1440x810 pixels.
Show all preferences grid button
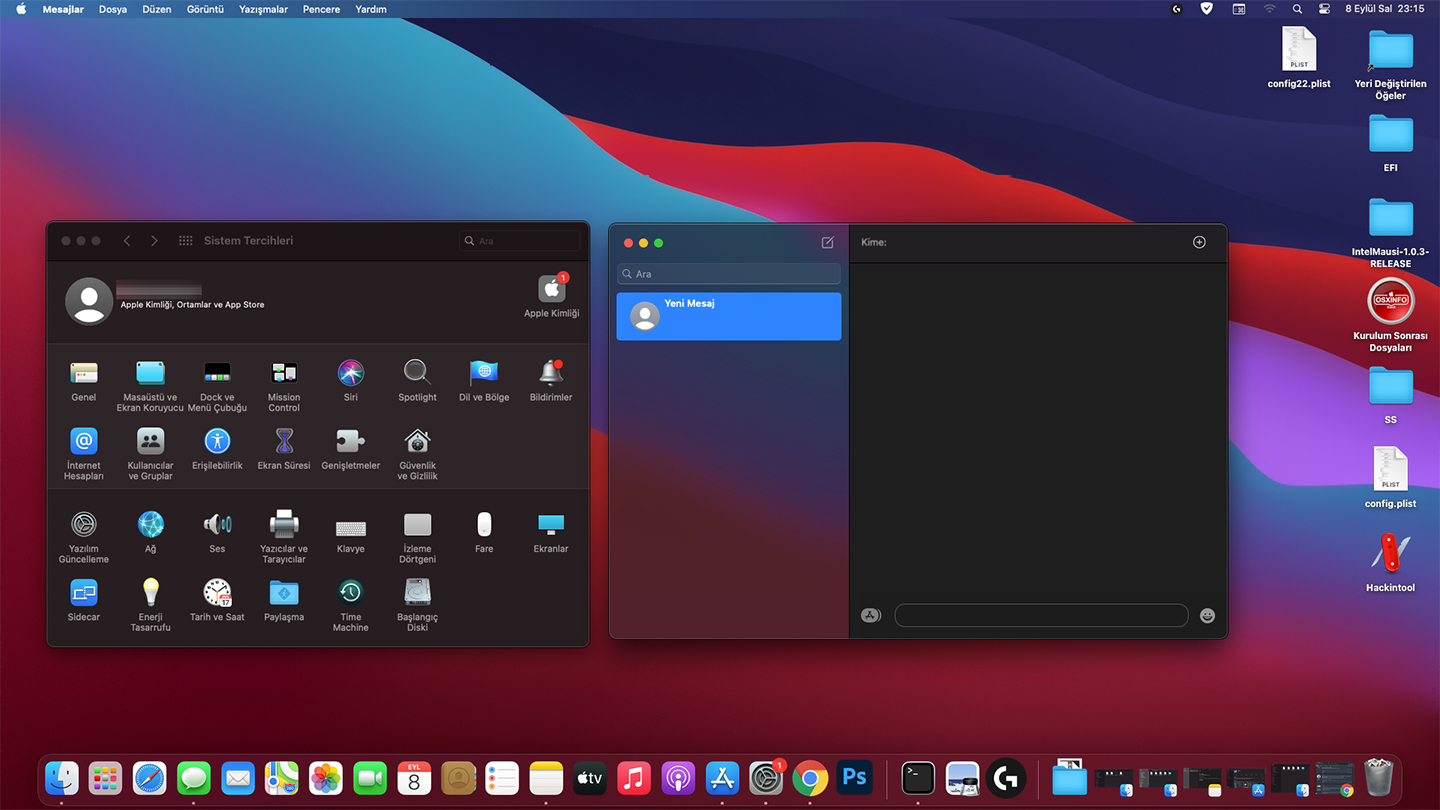tap(185, 241)
